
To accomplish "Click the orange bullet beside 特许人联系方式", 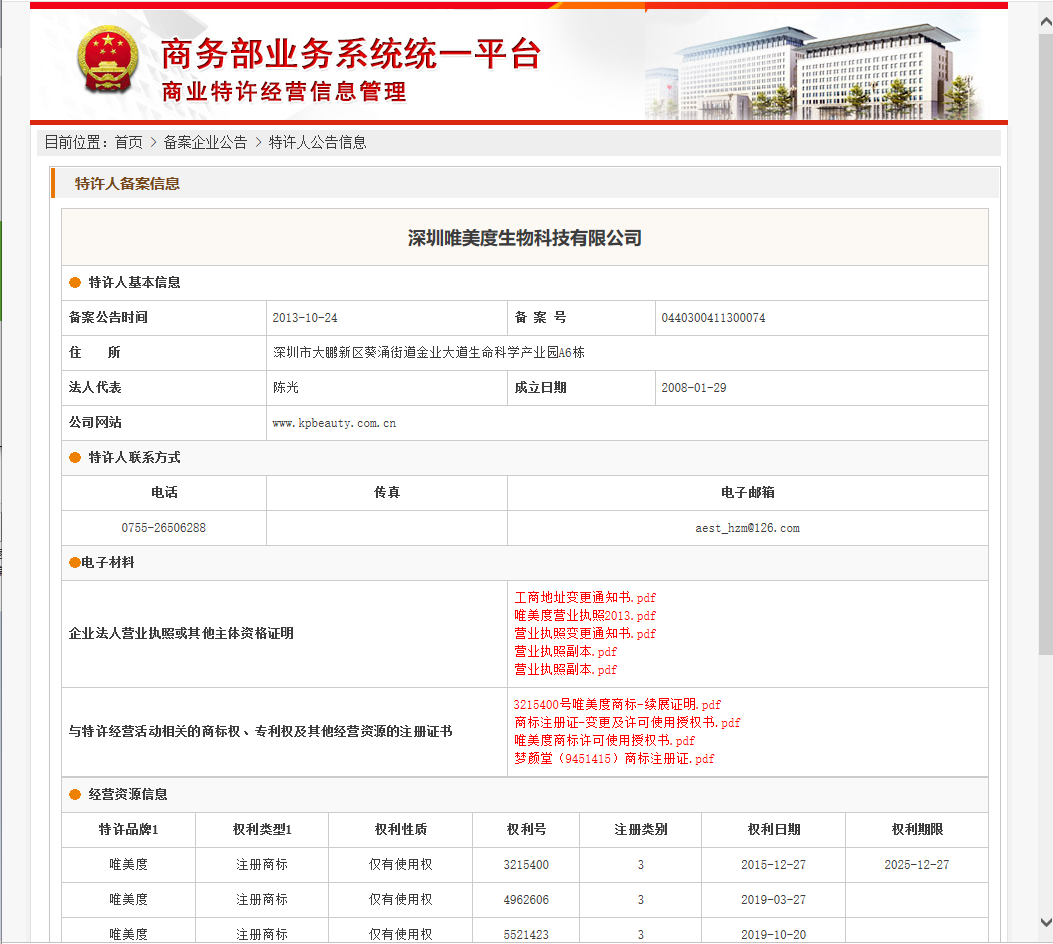I will point(75,458).
